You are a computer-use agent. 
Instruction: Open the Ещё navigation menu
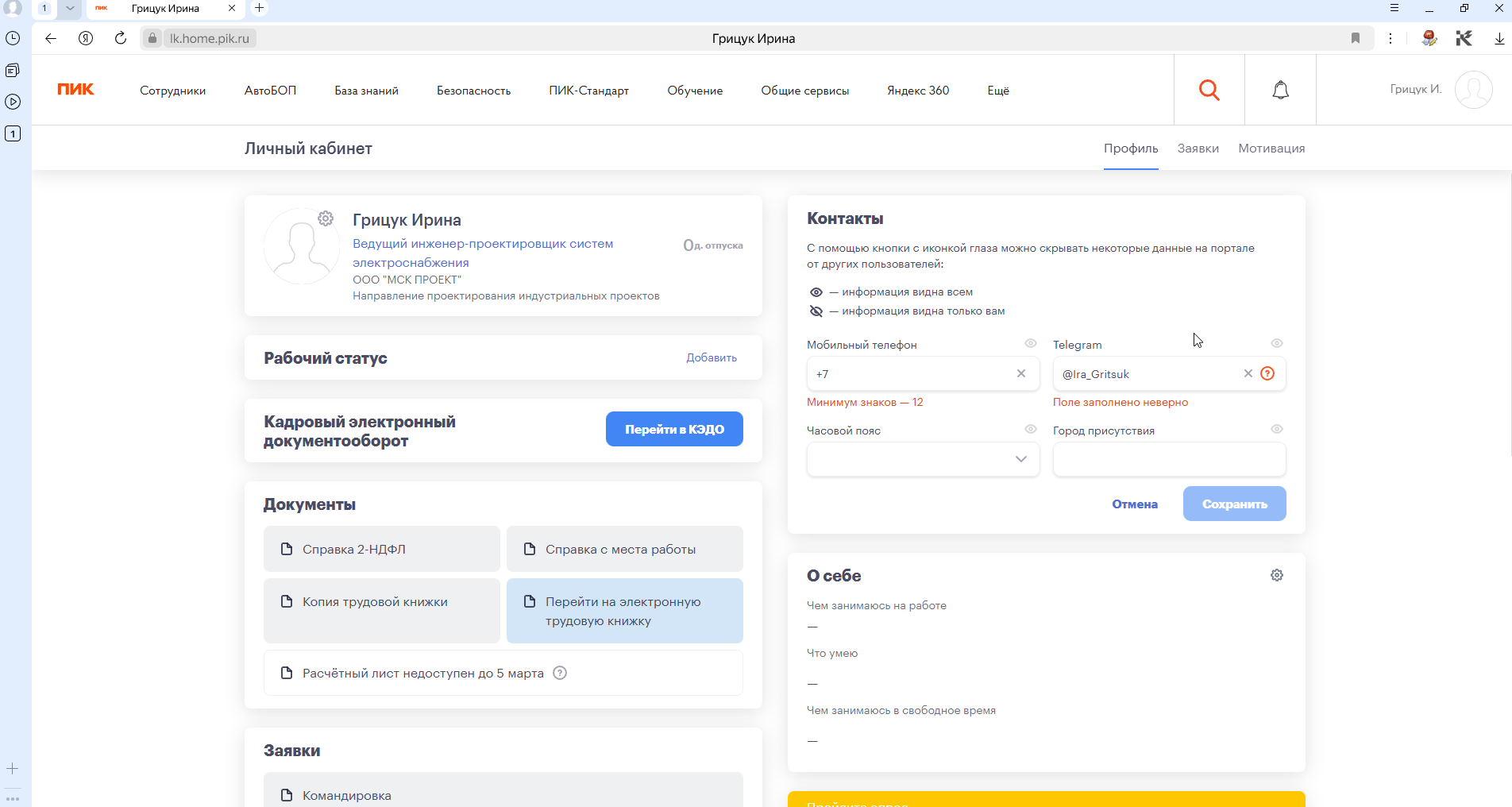tap(998, 91)
